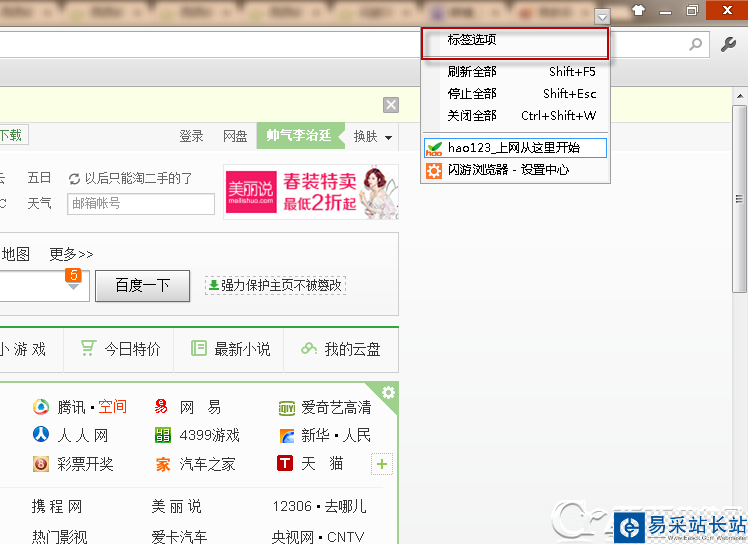Viewport: 748px width, 544px height.
Task: Click the 网易 red logo icon
Action: click(161, 407)
